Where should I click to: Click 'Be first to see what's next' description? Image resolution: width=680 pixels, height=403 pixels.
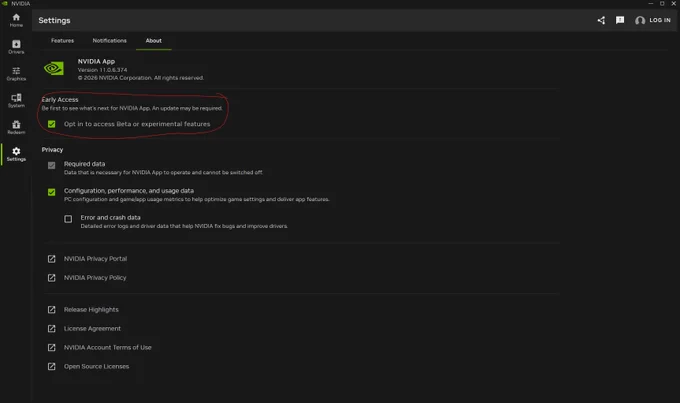coord(132,108)
